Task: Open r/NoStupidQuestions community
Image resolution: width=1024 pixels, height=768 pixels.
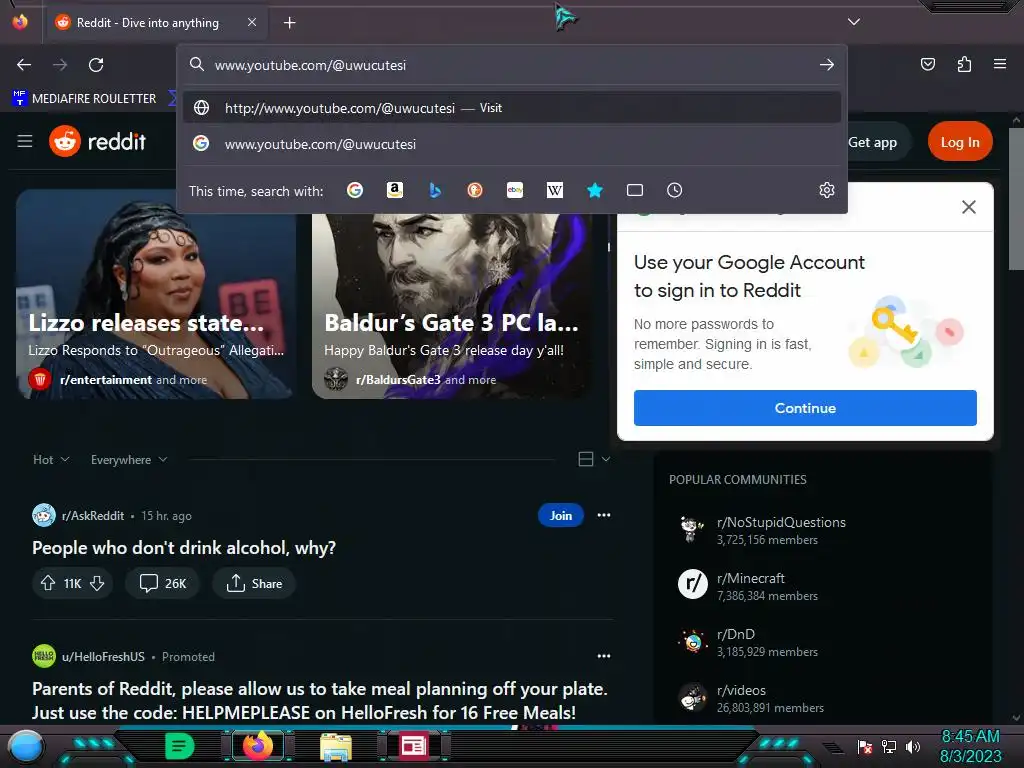Action: click(781, 522)
